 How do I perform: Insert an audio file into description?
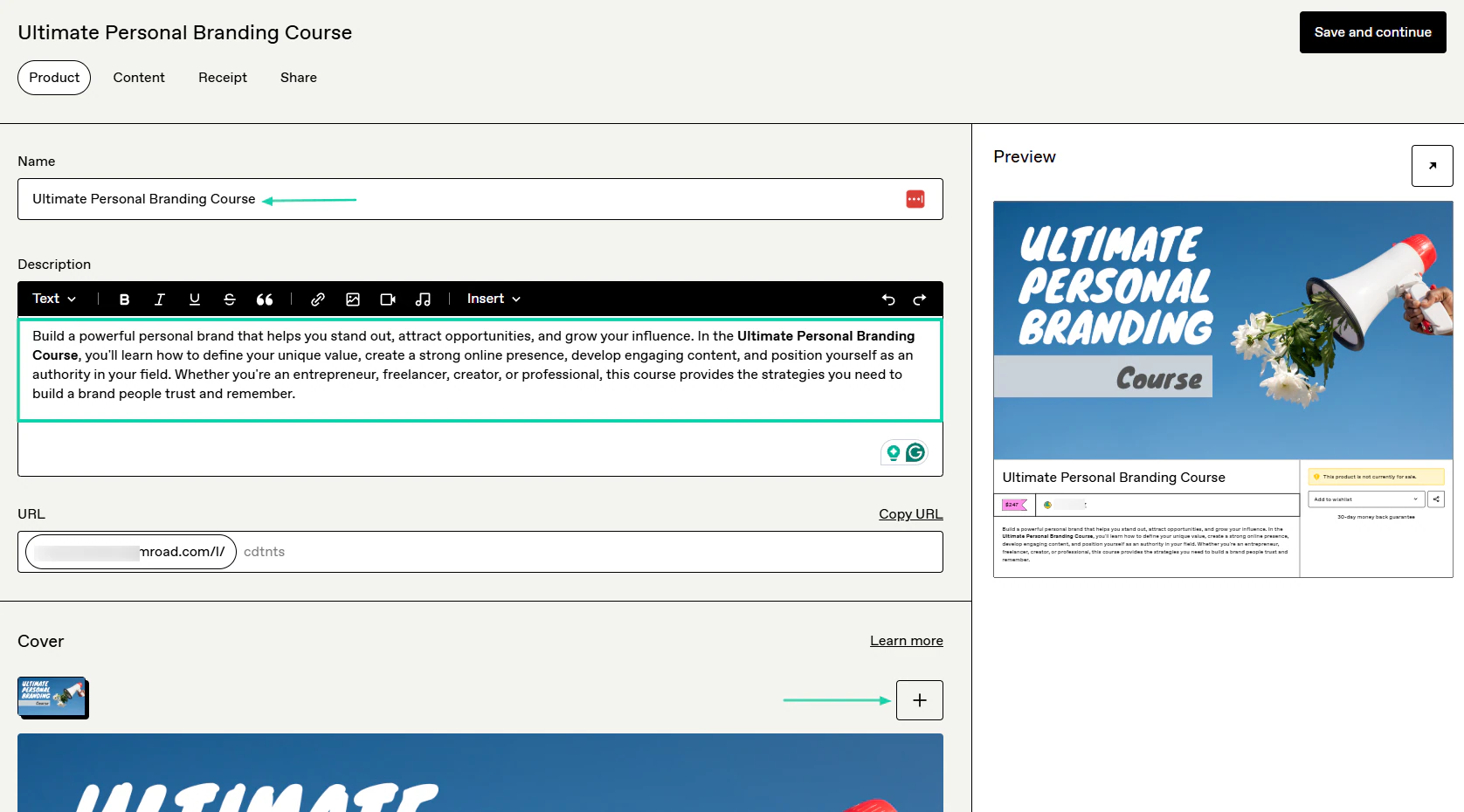click(423, 299)
